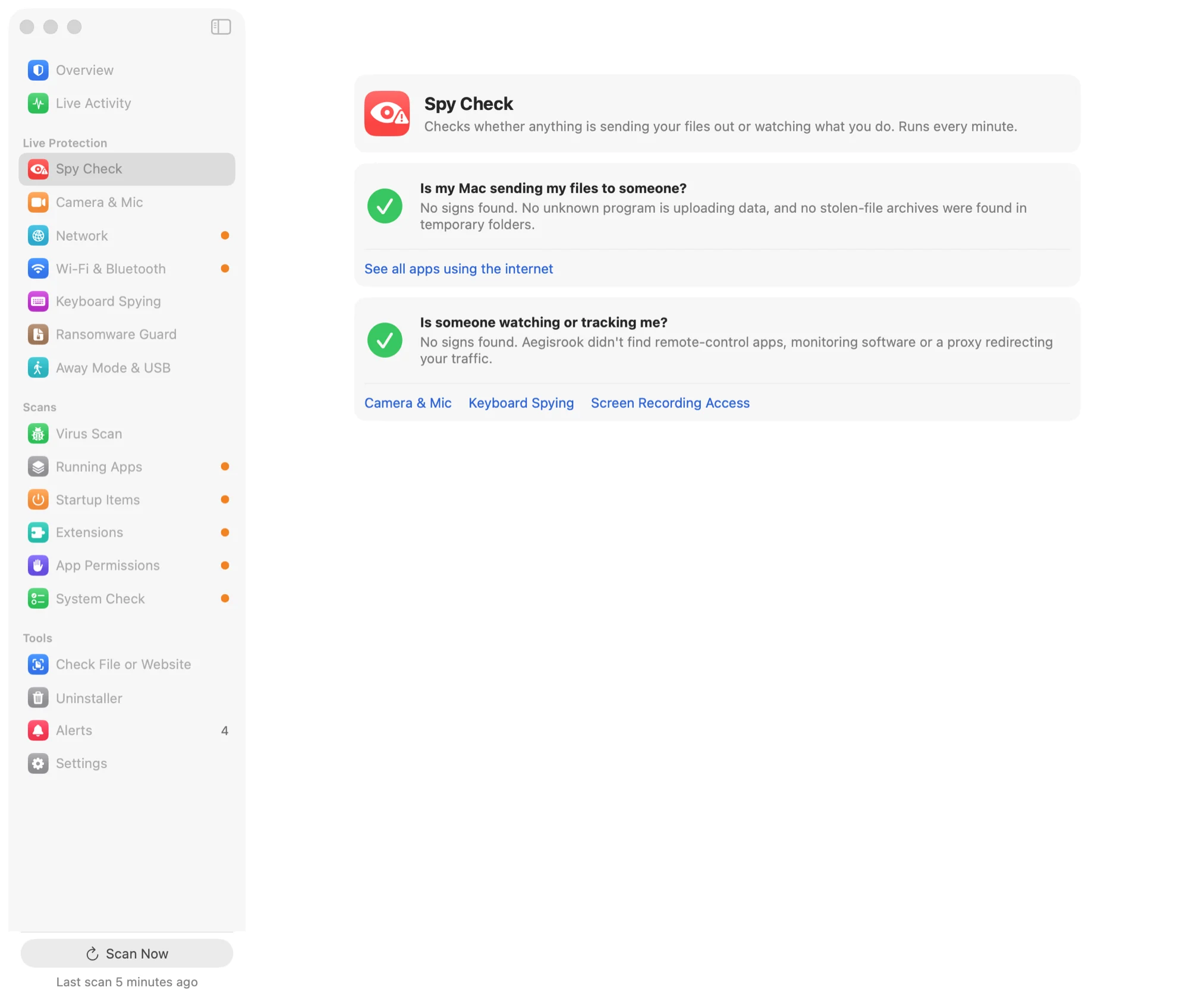Follow 'See all apps using the internet' link
Image resolution: width=1189 pixels, height=1008 pixels.
coord(458,269)
